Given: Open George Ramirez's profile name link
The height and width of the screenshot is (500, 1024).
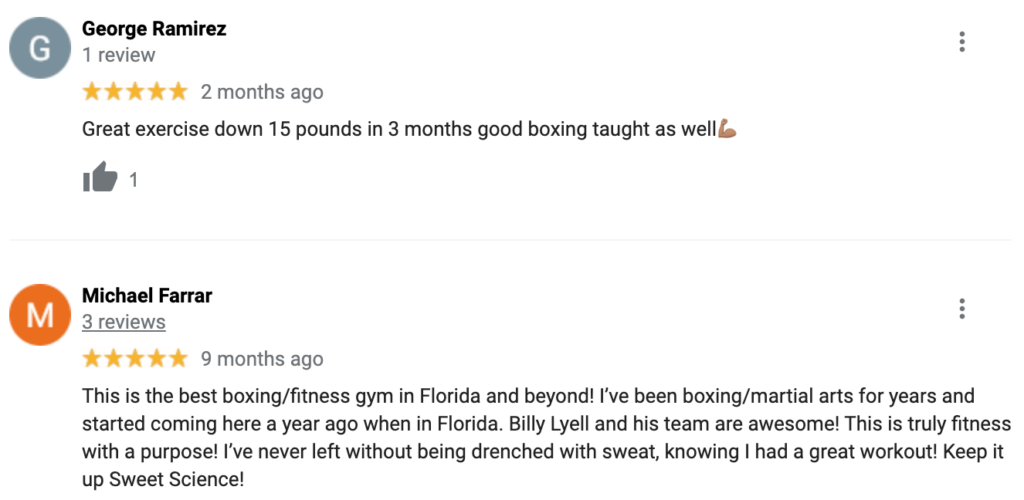Looking at the screenshot, I should click(x=154, y=29).
